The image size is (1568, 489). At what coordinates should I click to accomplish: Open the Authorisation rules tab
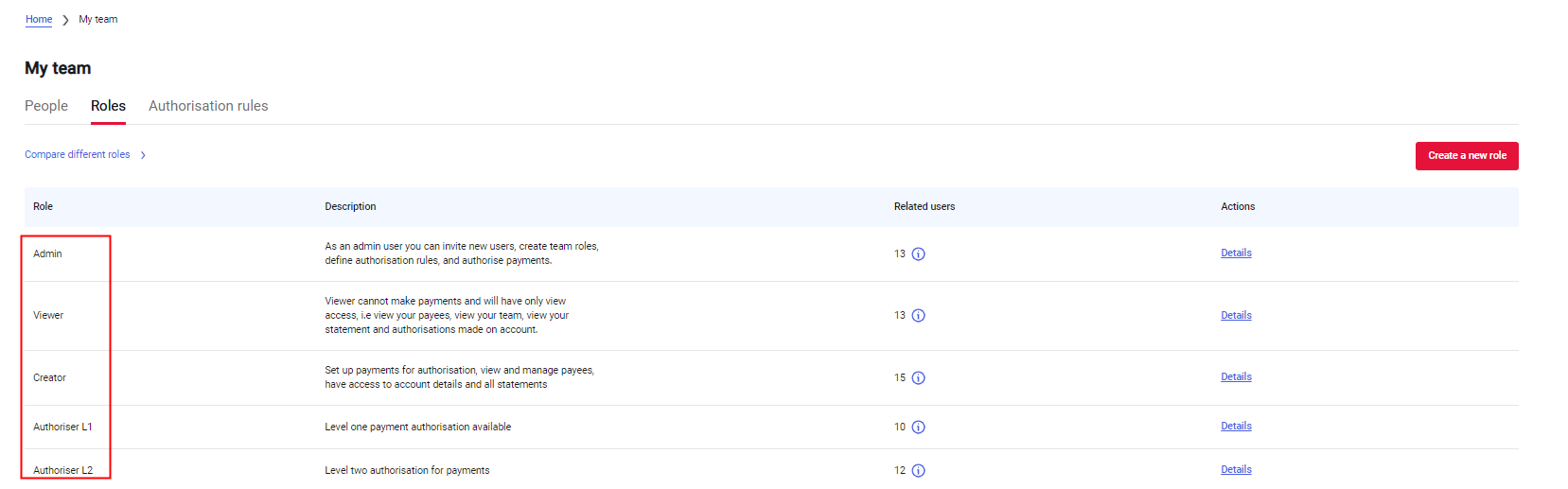point(208,106)
